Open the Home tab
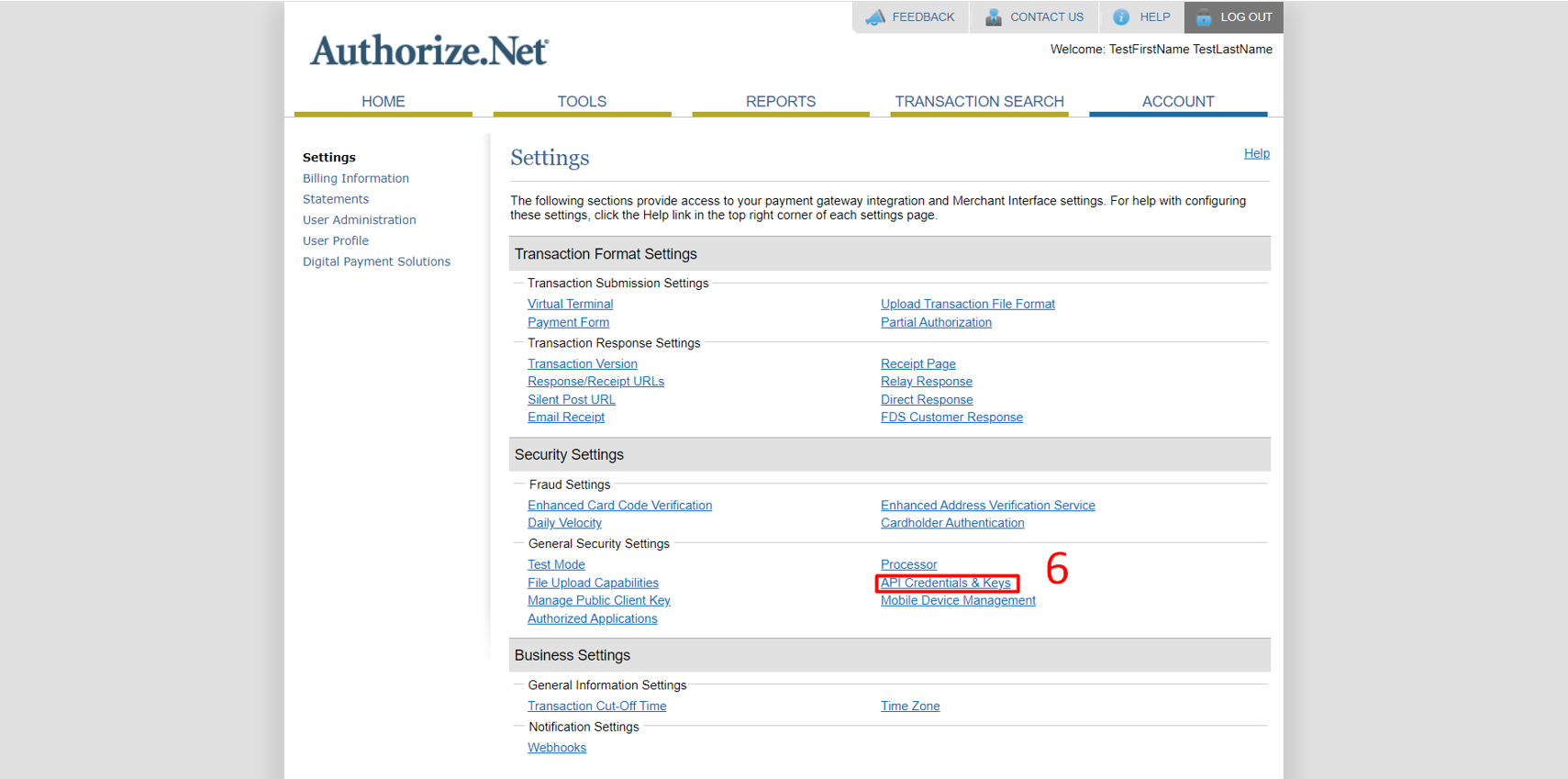 pyautogui.click(x=383, y=102)
